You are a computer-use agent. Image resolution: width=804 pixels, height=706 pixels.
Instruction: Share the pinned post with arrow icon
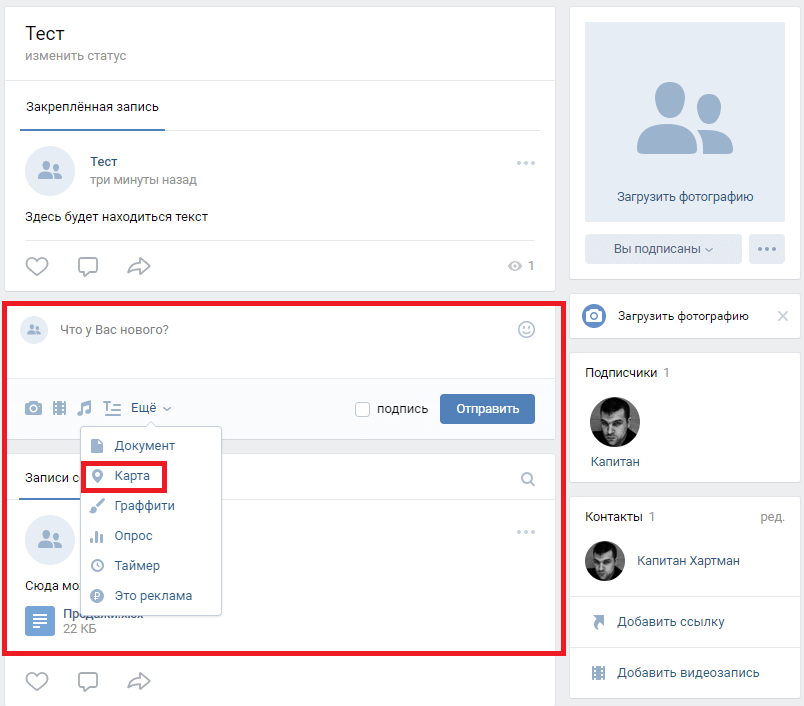pos(138,266)
